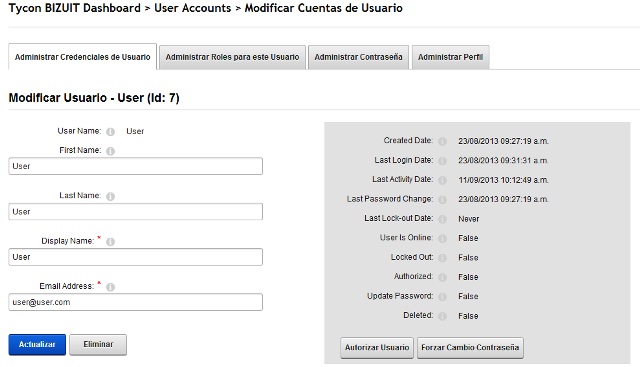Click info icon next to Locked Out
This screenshot has height=367, width=640.
[442, 258]
